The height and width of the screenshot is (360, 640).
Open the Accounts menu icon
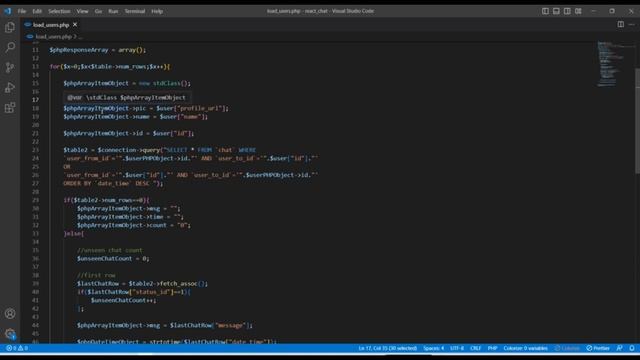pos(10,313)
